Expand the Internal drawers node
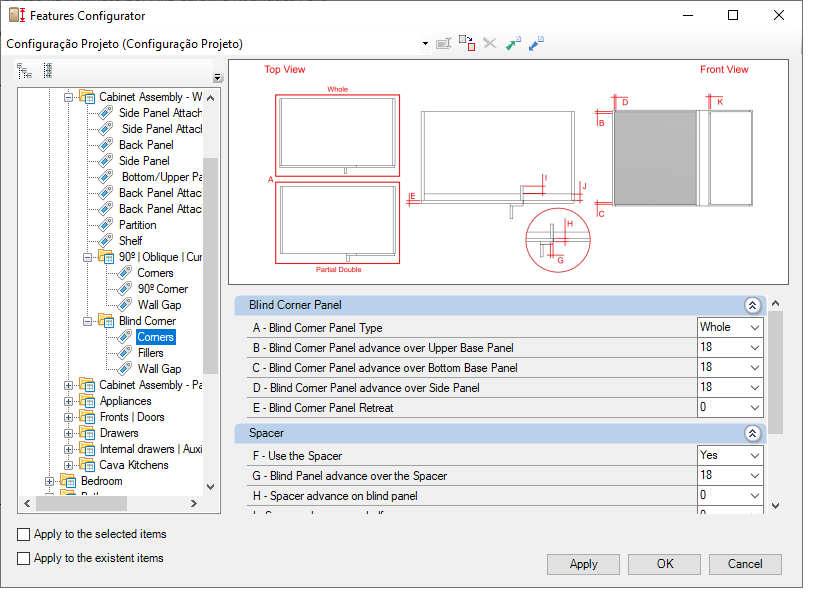Viewport: 813px width, 598px height. point(68,449)
